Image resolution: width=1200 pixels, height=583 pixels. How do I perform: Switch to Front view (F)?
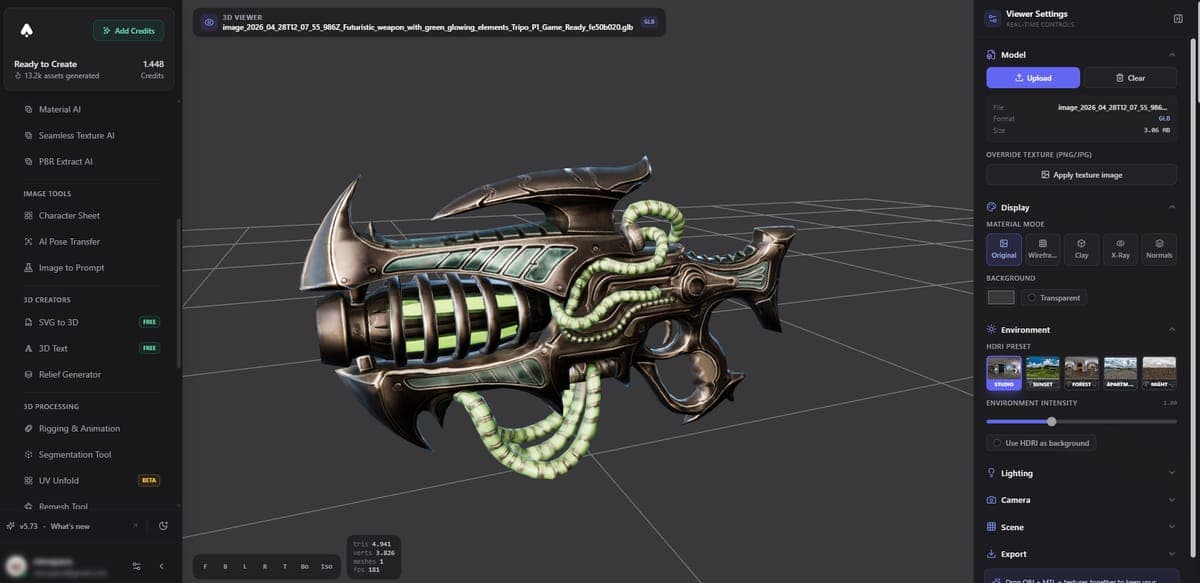point(206,566)
